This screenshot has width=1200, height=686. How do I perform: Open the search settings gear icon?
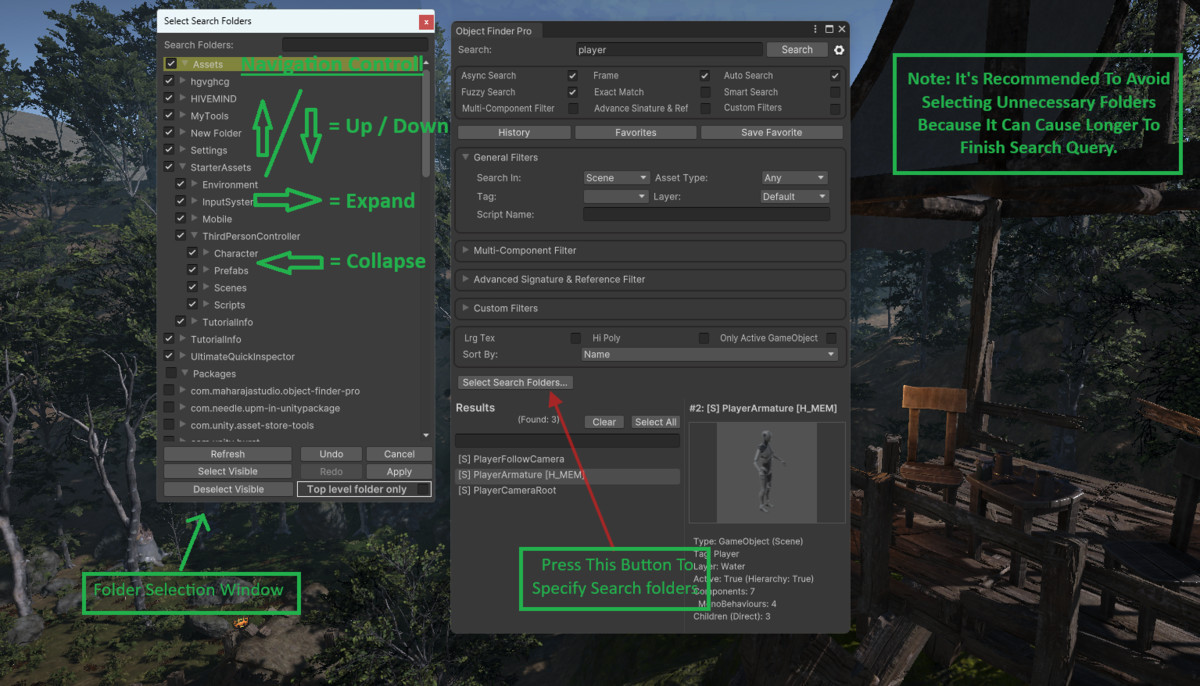[x=838, y=49]
